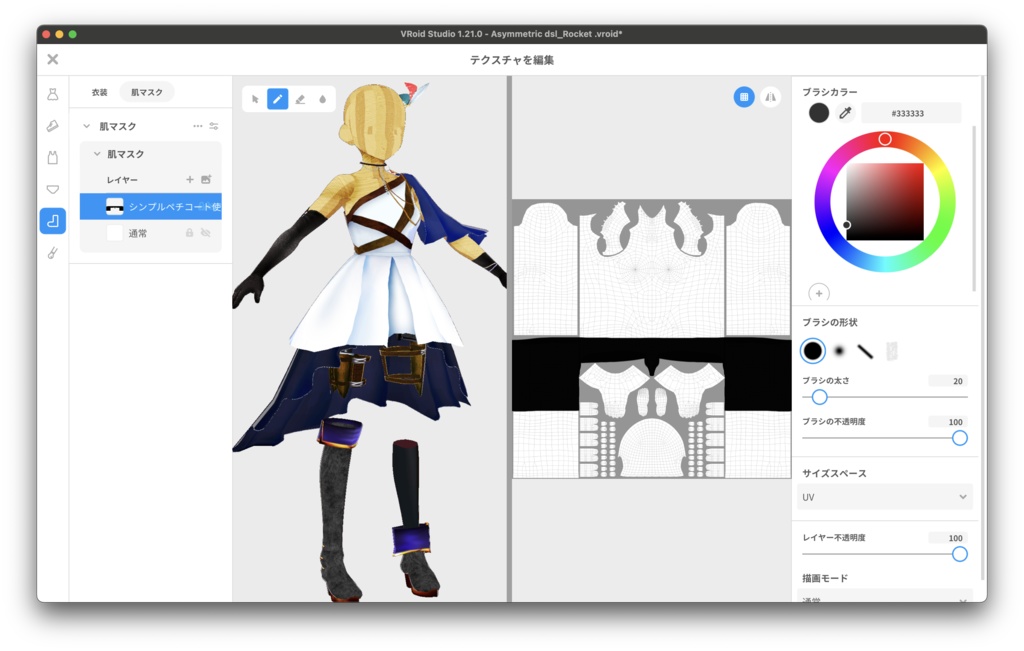Enable mirror symmetry in the texture view
The width and height of the screenshot is (1024, 651).
tap(771, 97)
